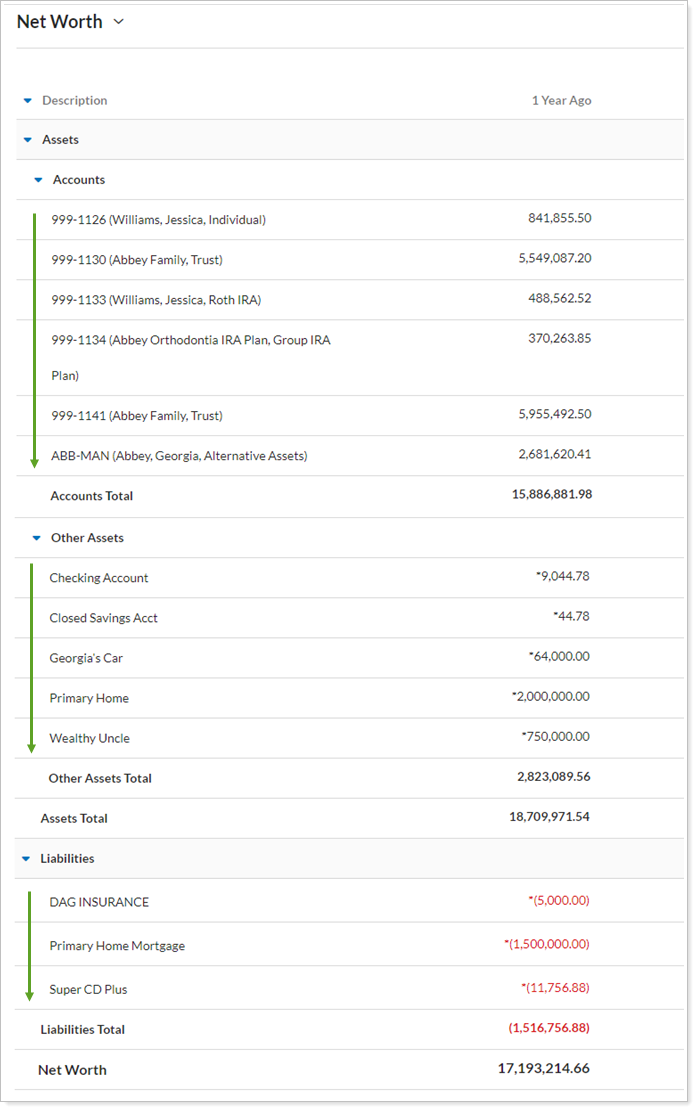
Task: Click the Georgia's Car asset entry
Action: 86,658
